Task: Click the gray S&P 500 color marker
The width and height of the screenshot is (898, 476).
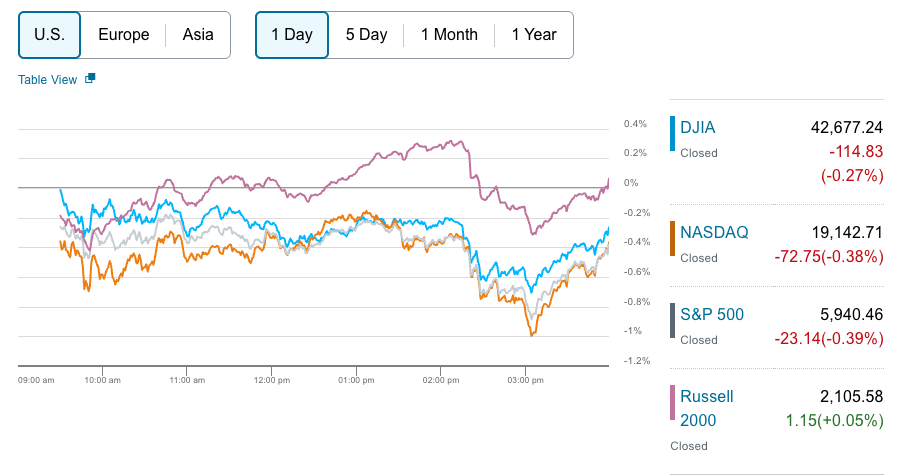Action: pyautogui.click(x=673, y=321)
